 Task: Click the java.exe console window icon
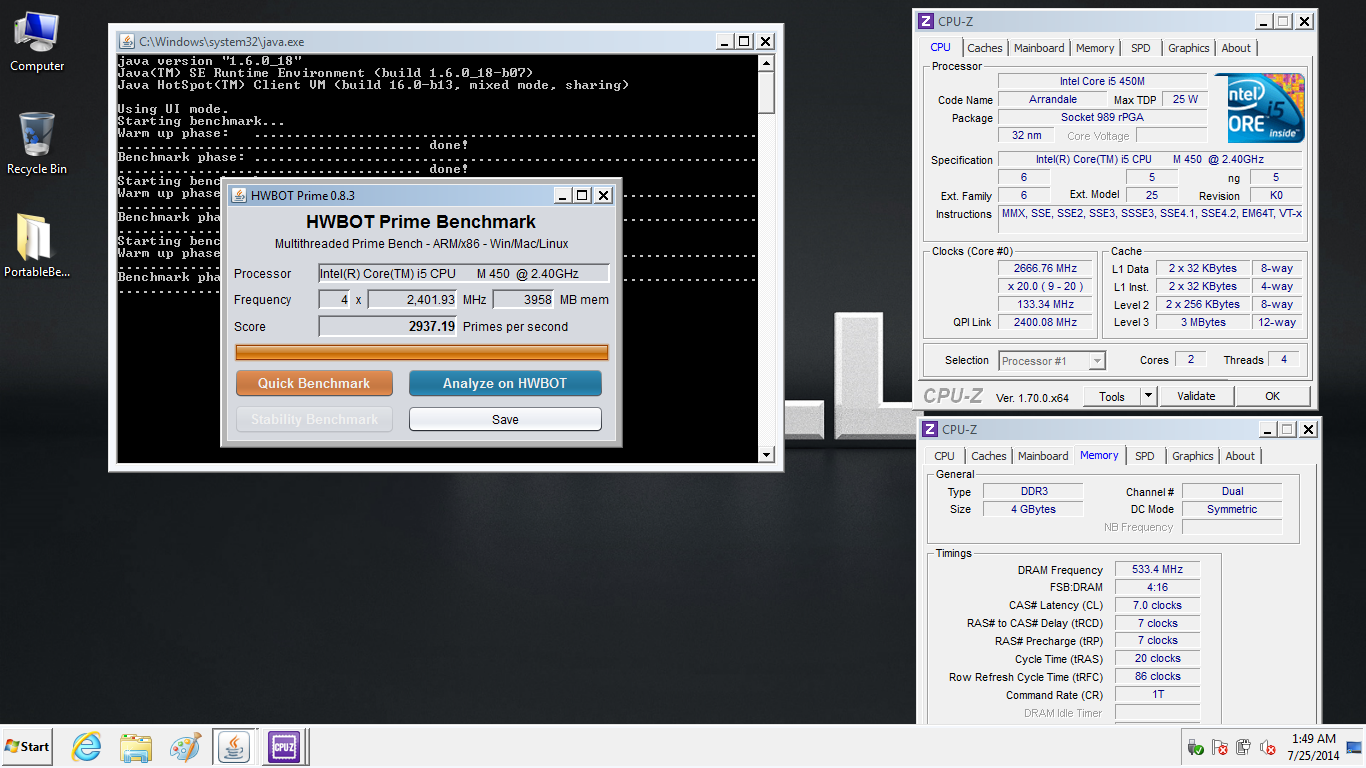(127, 41)
